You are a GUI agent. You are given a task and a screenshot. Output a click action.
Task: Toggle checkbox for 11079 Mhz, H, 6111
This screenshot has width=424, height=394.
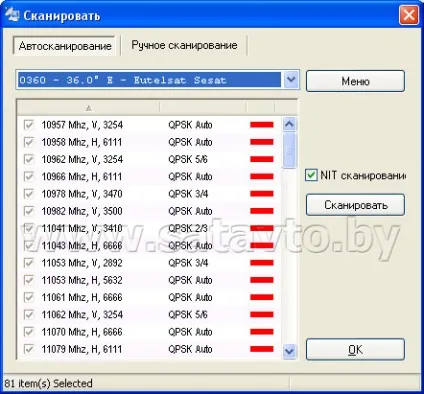29,349
